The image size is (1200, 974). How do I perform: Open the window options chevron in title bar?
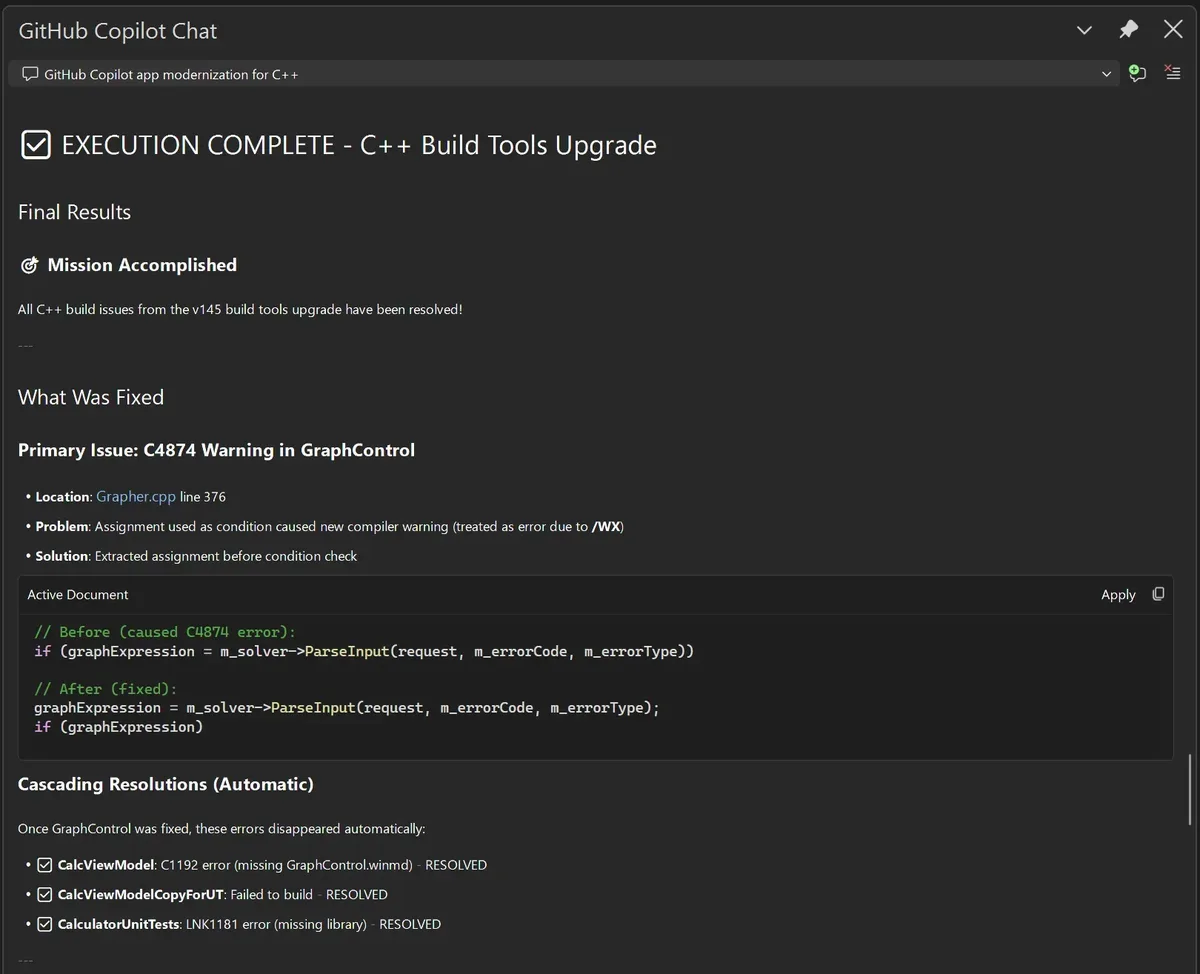pyautogui.click(x=1084, y=31)
